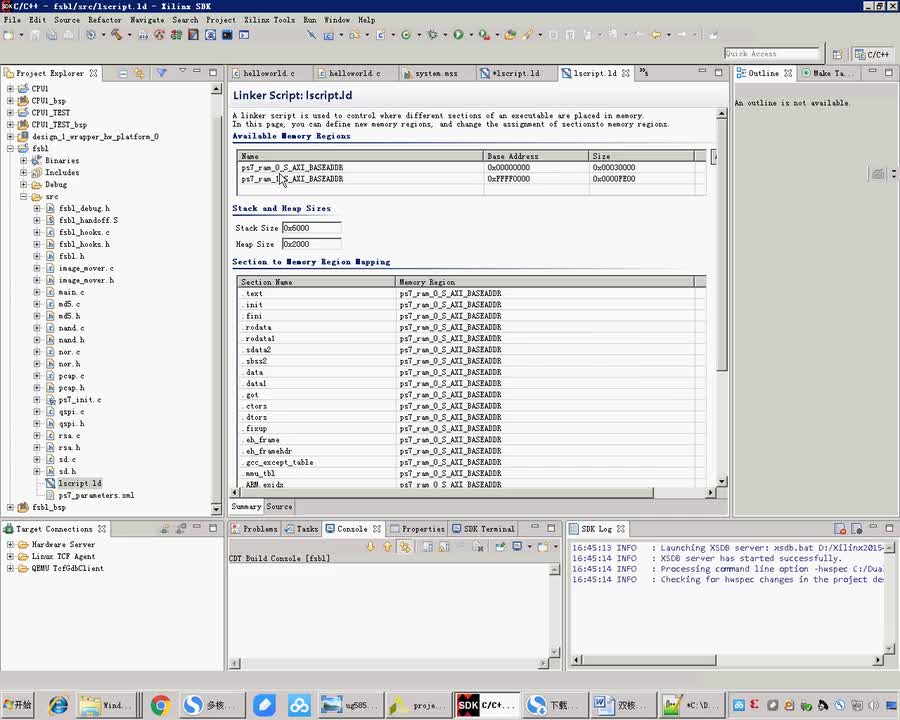Click Link with Editor icon in Project Explorer
900x720 pixels.
[x=139, y=73]
